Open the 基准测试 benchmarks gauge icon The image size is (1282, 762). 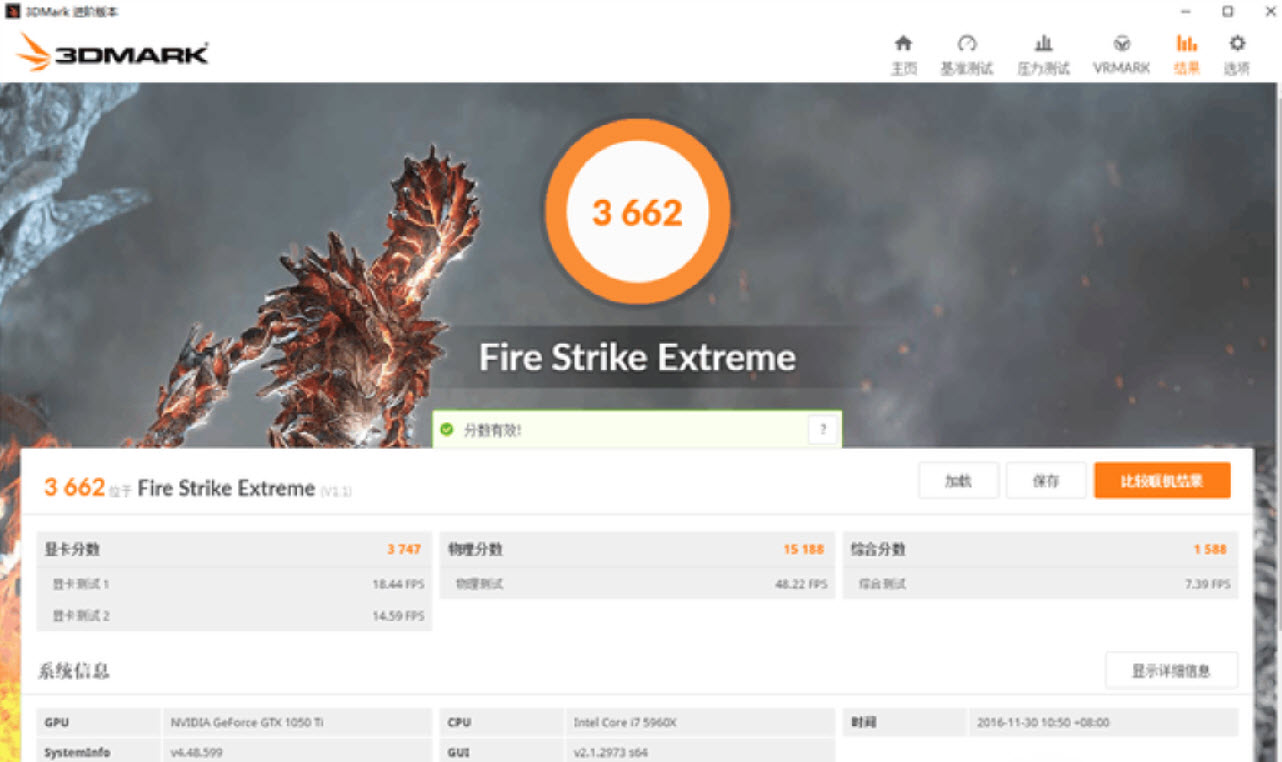point(966,44)
